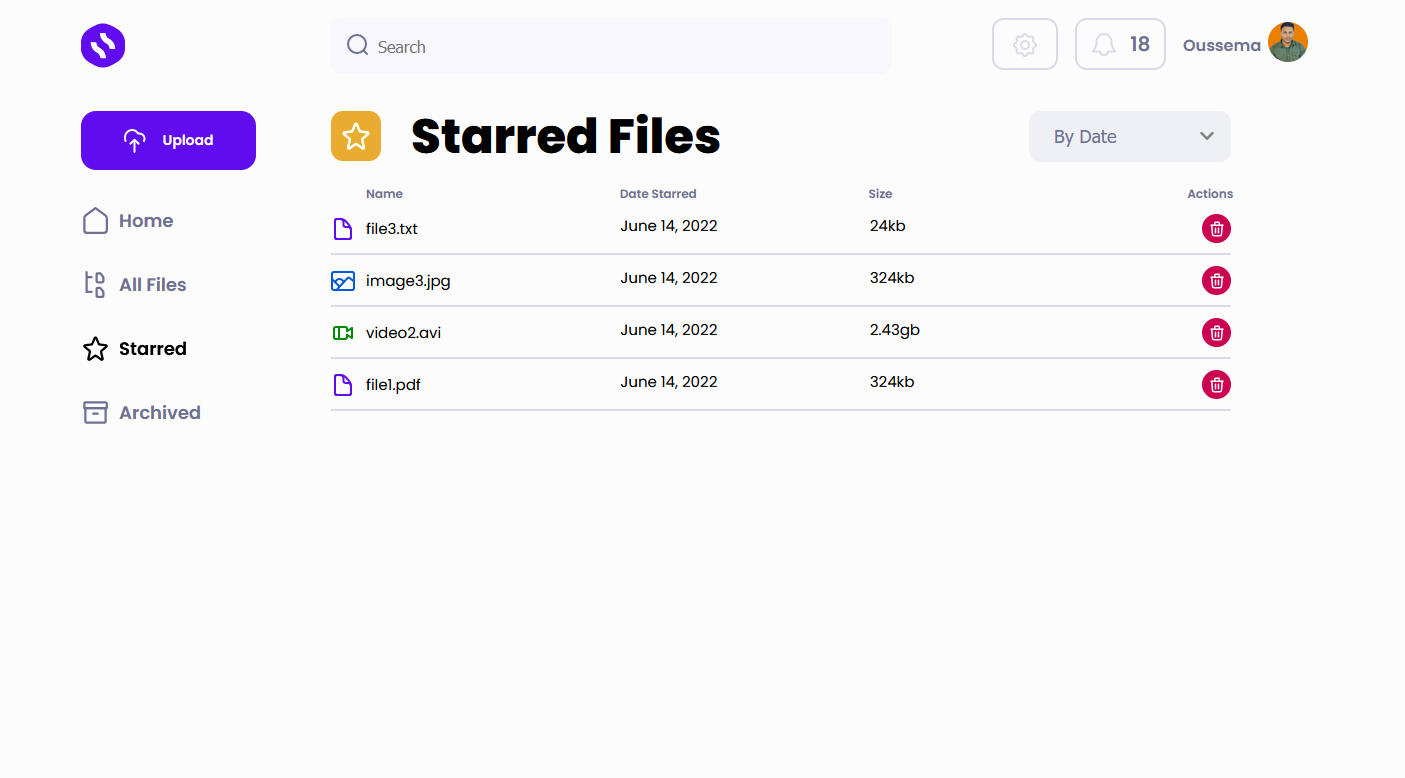Click the Starred Files heading
The height and width of the screenshot is (778, 1405).
click(x=566, y=136)
